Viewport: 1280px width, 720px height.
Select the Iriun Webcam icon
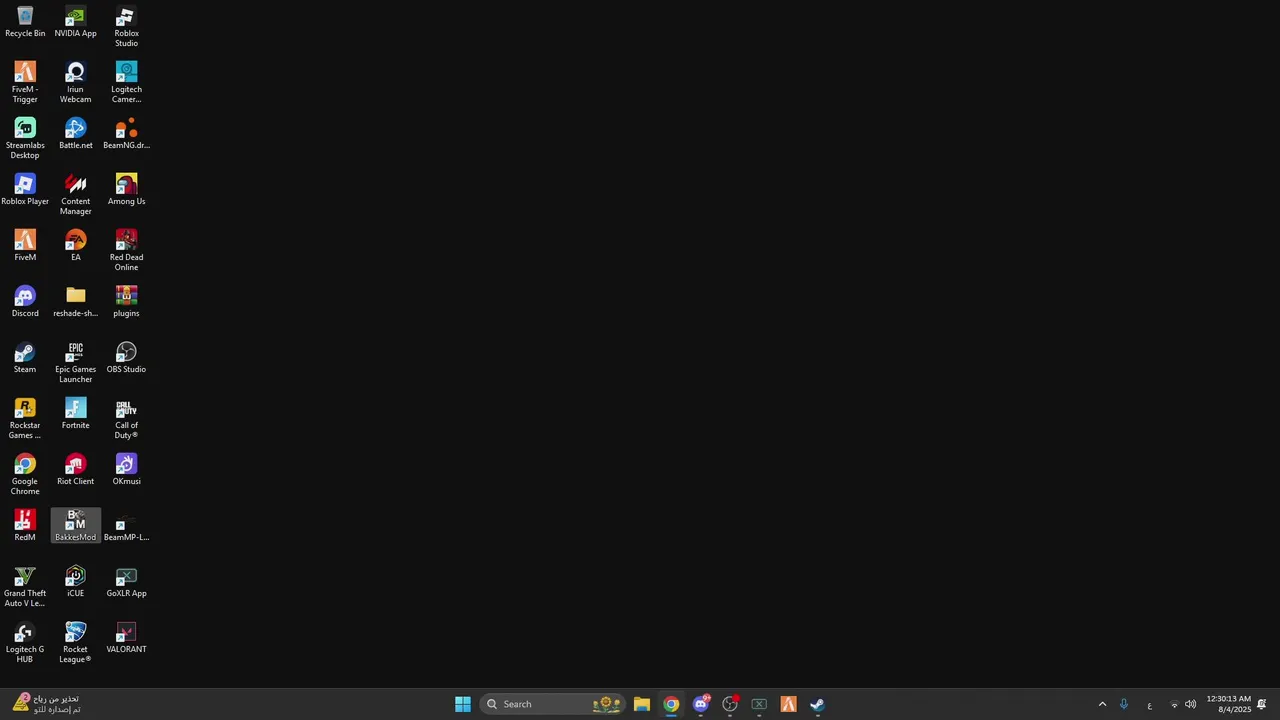[x=75, y=83]
